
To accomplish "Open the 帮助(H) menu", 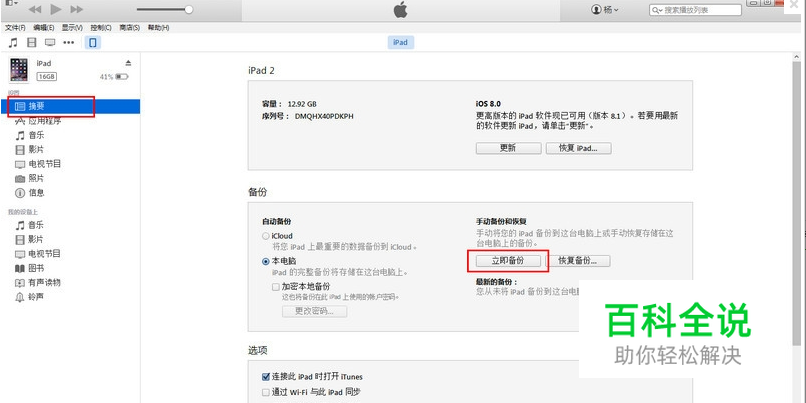I will 158,28.
